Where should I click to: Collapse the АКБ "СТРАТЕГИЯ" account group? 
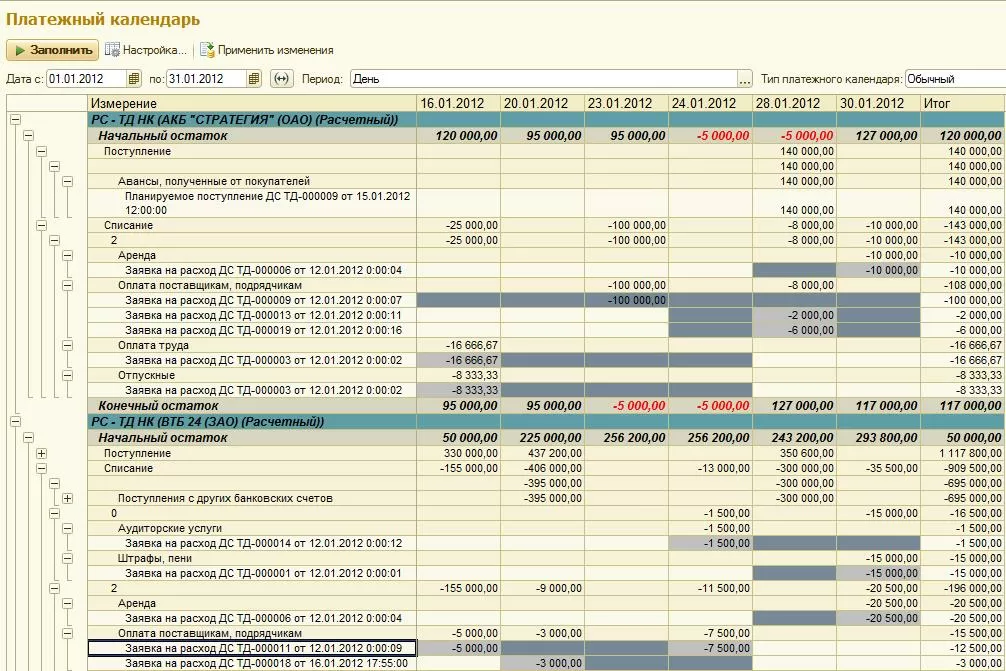coord(15,120)
